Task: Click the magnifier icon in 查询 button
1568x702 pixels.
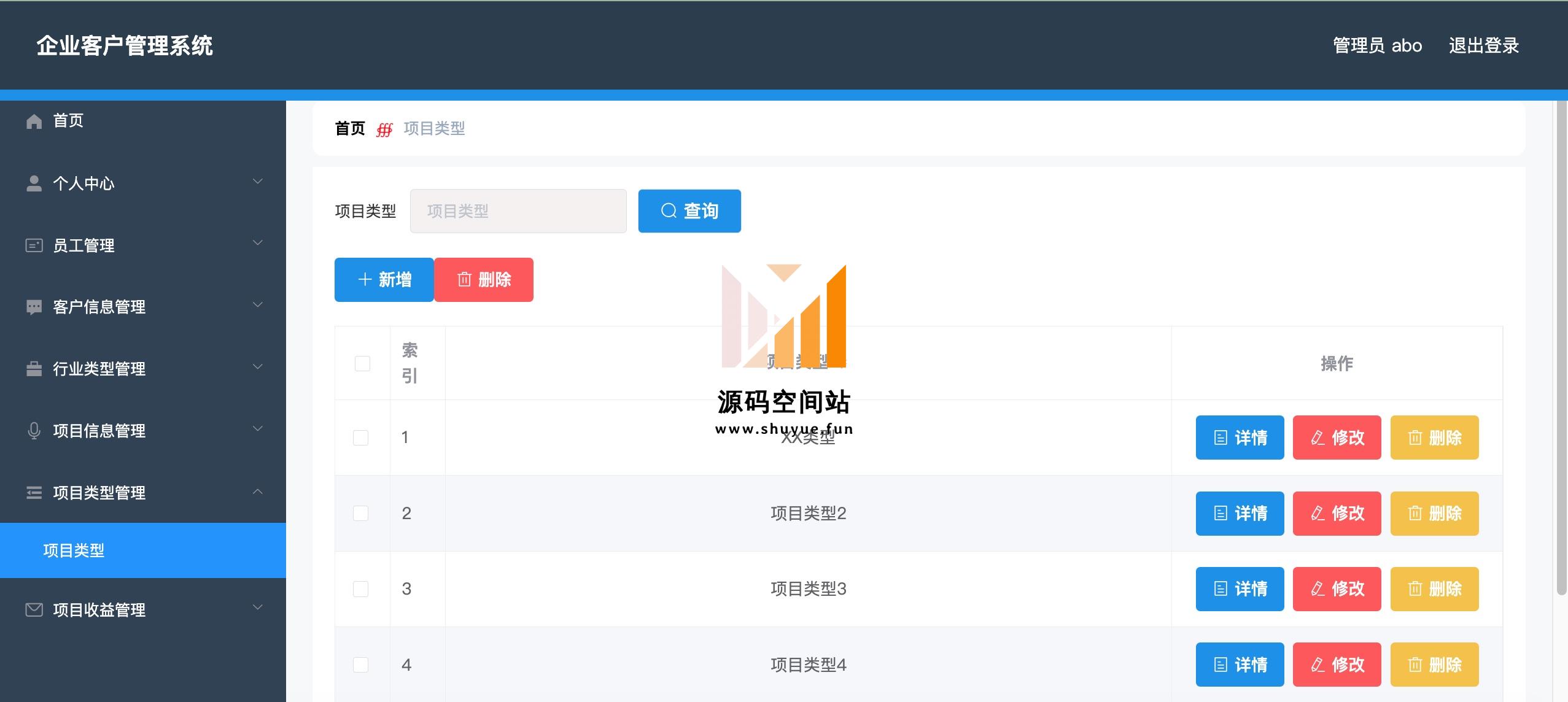Action: click(669, 211)
